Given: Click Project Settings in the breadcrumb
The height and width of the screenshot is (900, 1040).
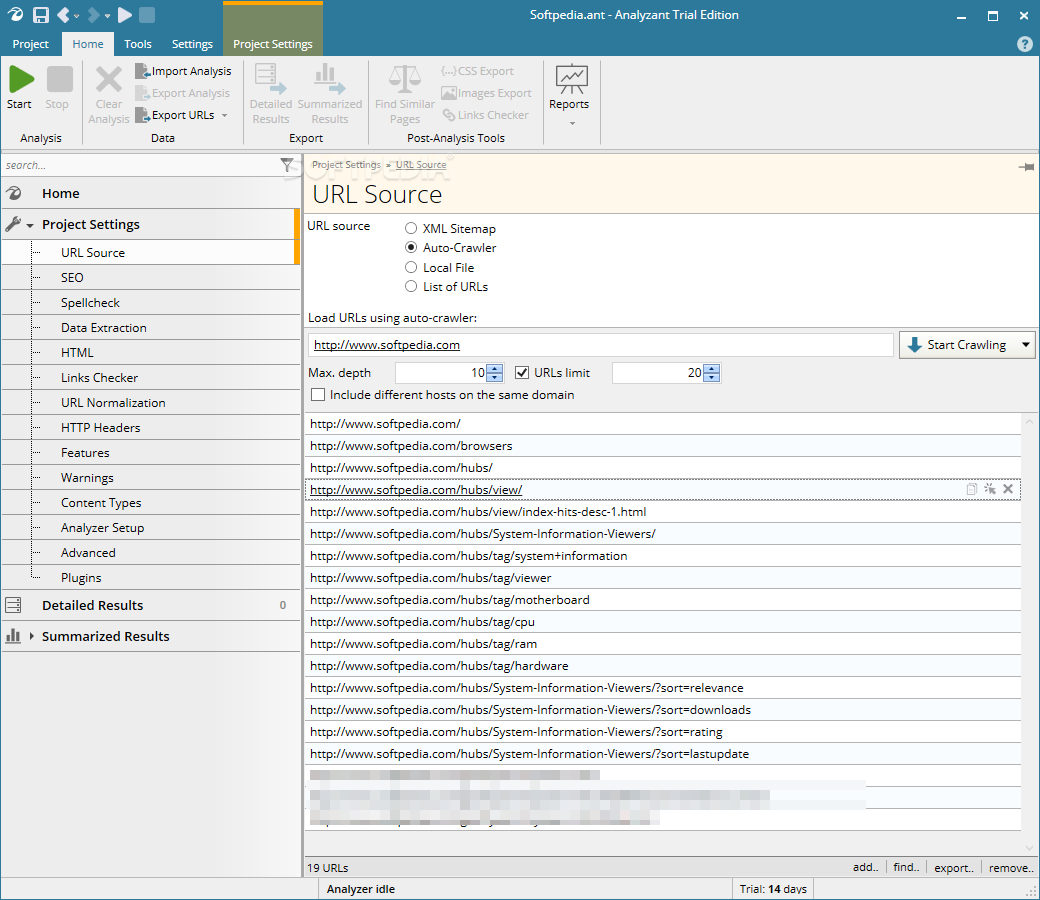Looking at the screenshot, I should (346, 164).
